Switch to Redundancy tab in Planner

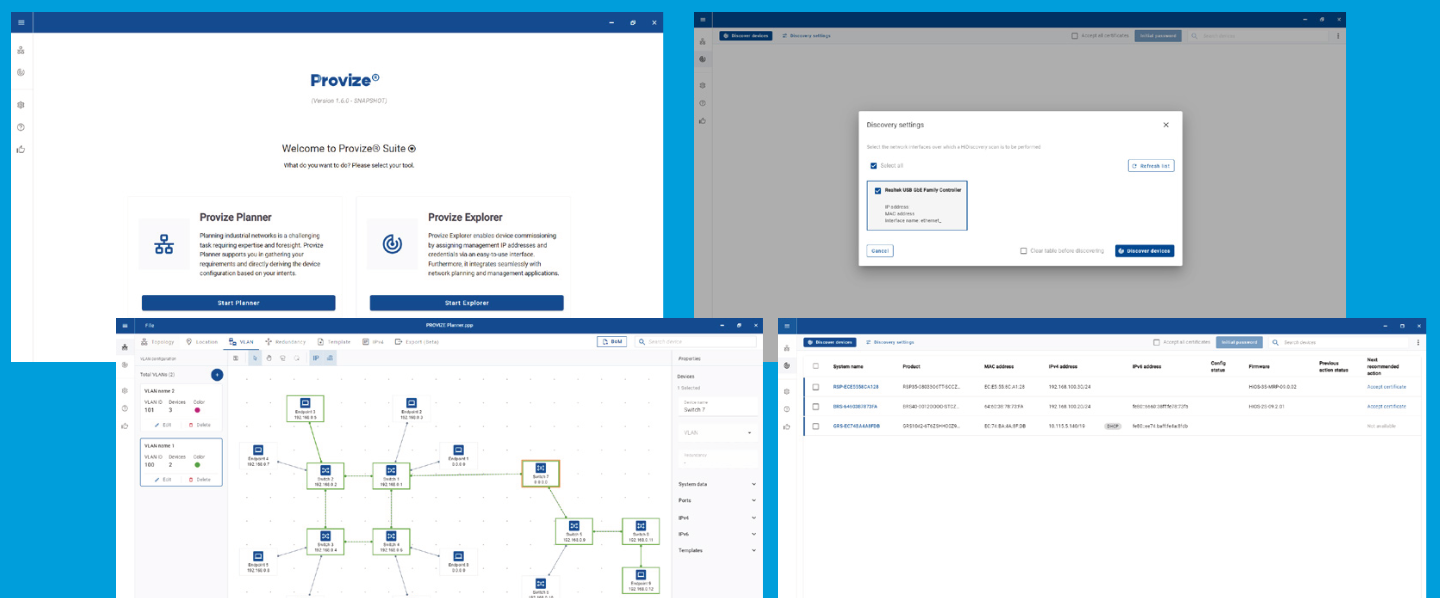point(285,342)
